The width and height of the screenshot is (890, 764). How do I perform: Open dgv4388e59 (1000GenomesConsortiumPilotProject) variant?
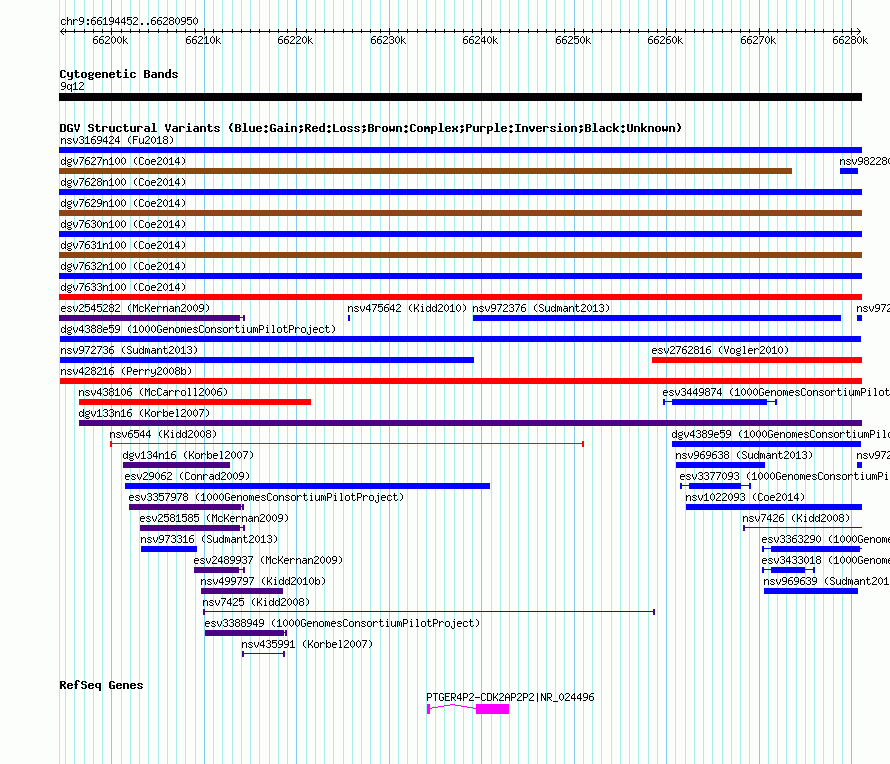198,329
